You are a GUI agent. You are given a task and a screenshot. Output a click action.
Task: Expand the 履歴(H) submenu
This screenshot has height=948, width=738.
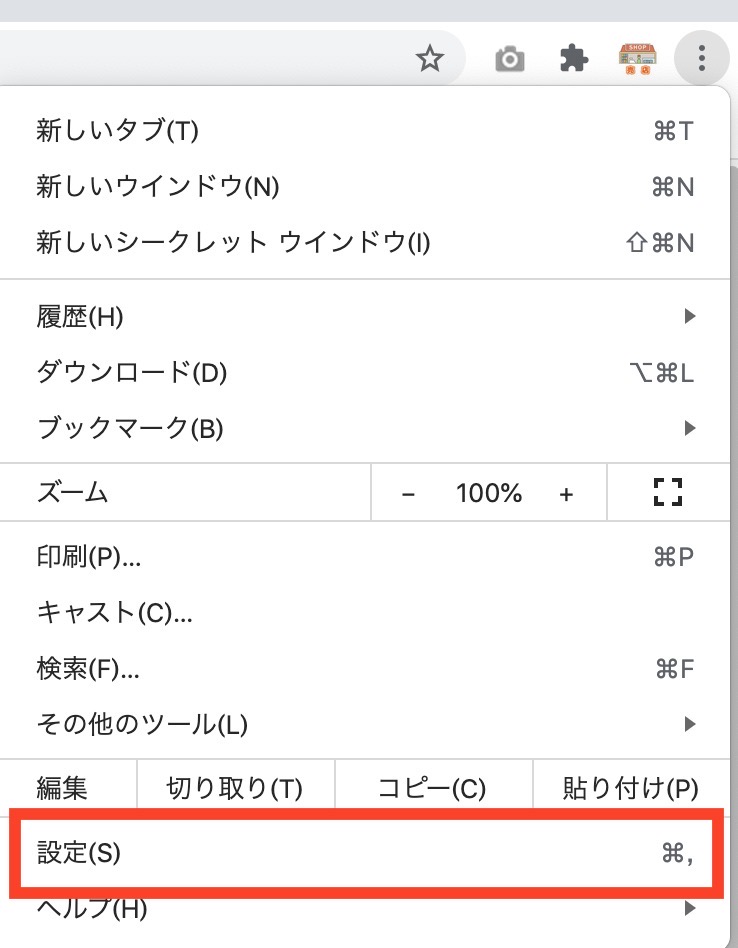80,317
